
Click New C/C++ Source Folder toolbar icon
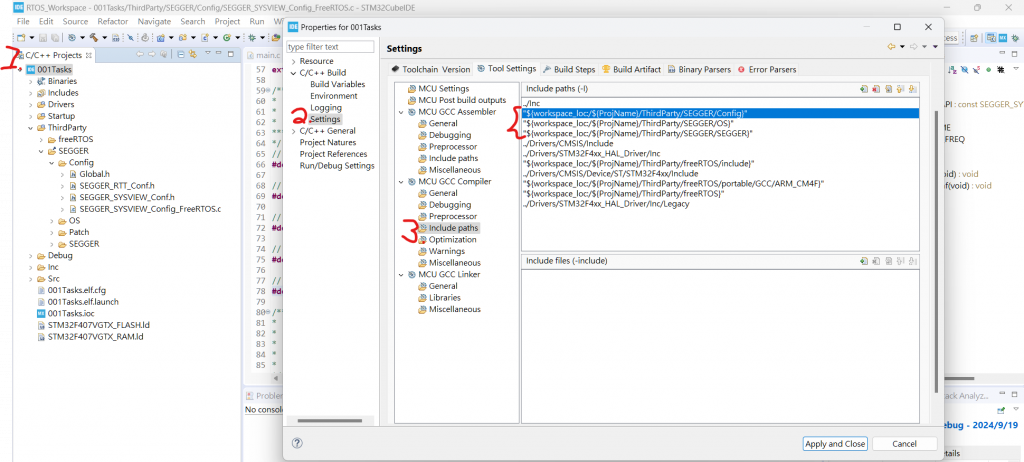point(183,38)
